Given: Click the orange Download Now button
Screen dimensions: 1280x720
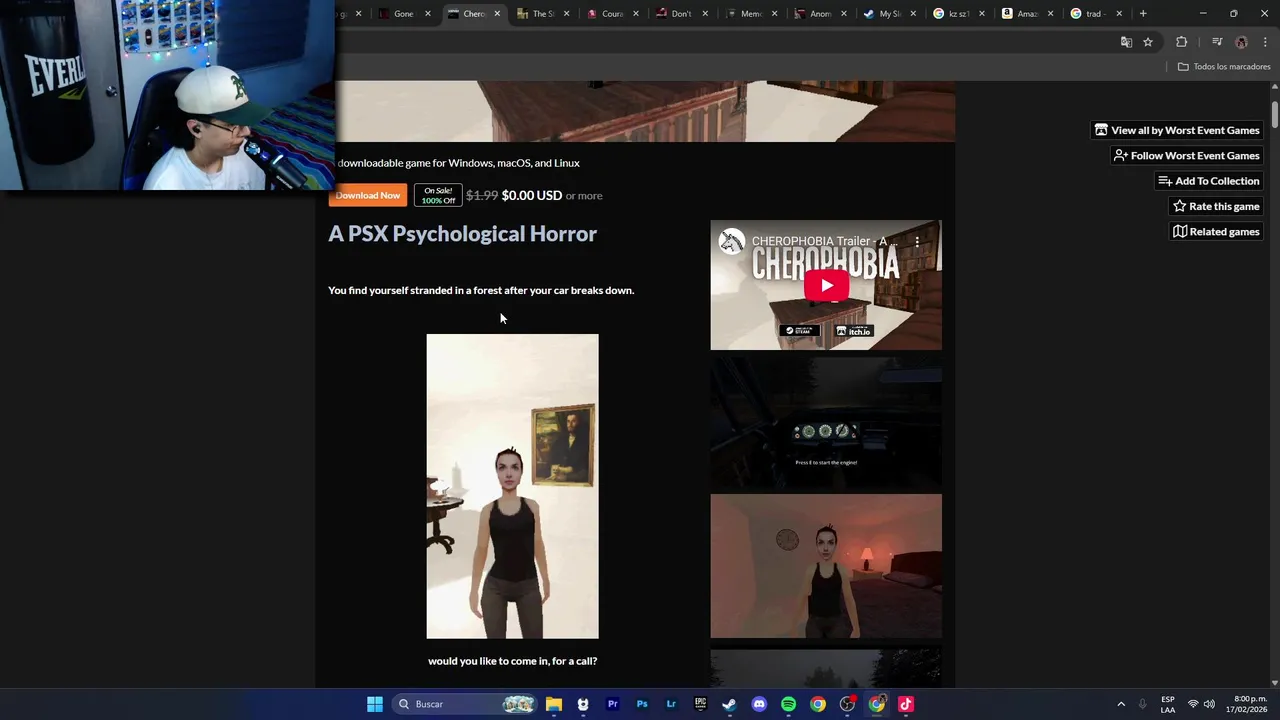Looking at the screenshot, I should 367,195.
